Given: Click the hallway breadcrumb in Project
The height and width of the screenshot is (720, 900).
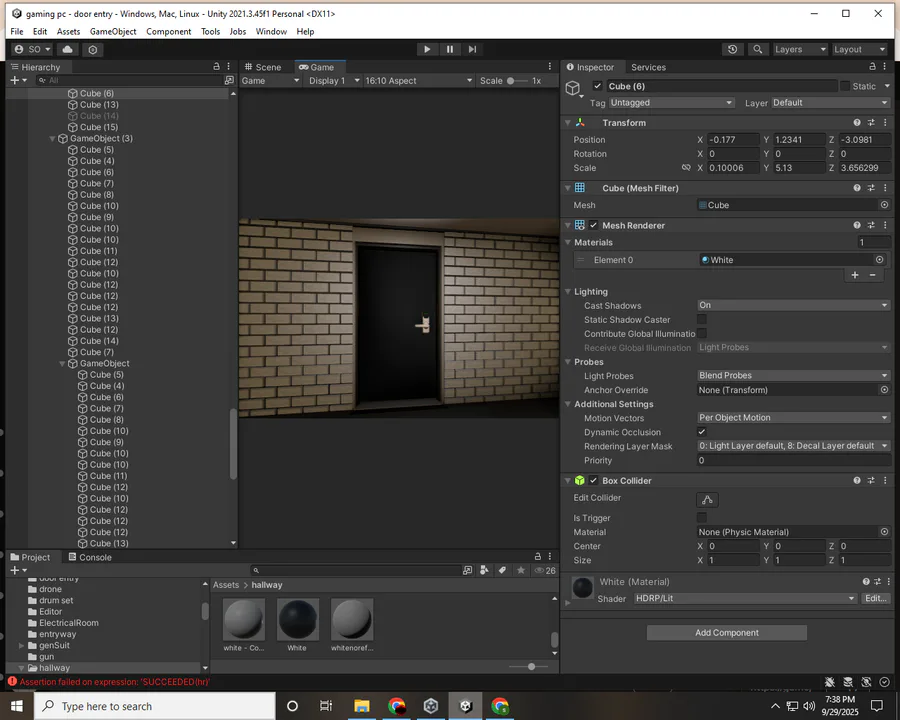Looking at the screenshot, I should (x=267, y=584).
